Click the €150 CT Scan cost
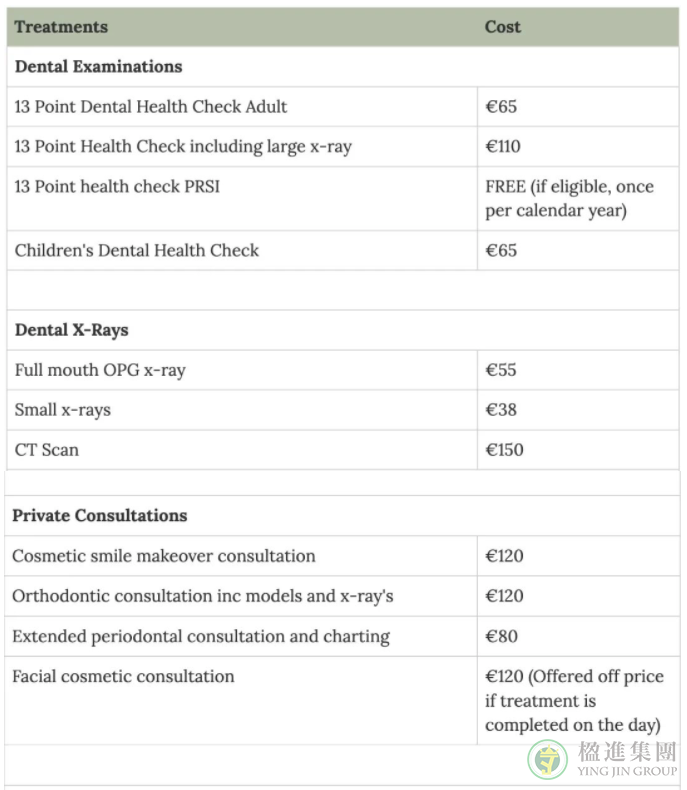This screenshot has width=687, height=790. pos(504,450)
